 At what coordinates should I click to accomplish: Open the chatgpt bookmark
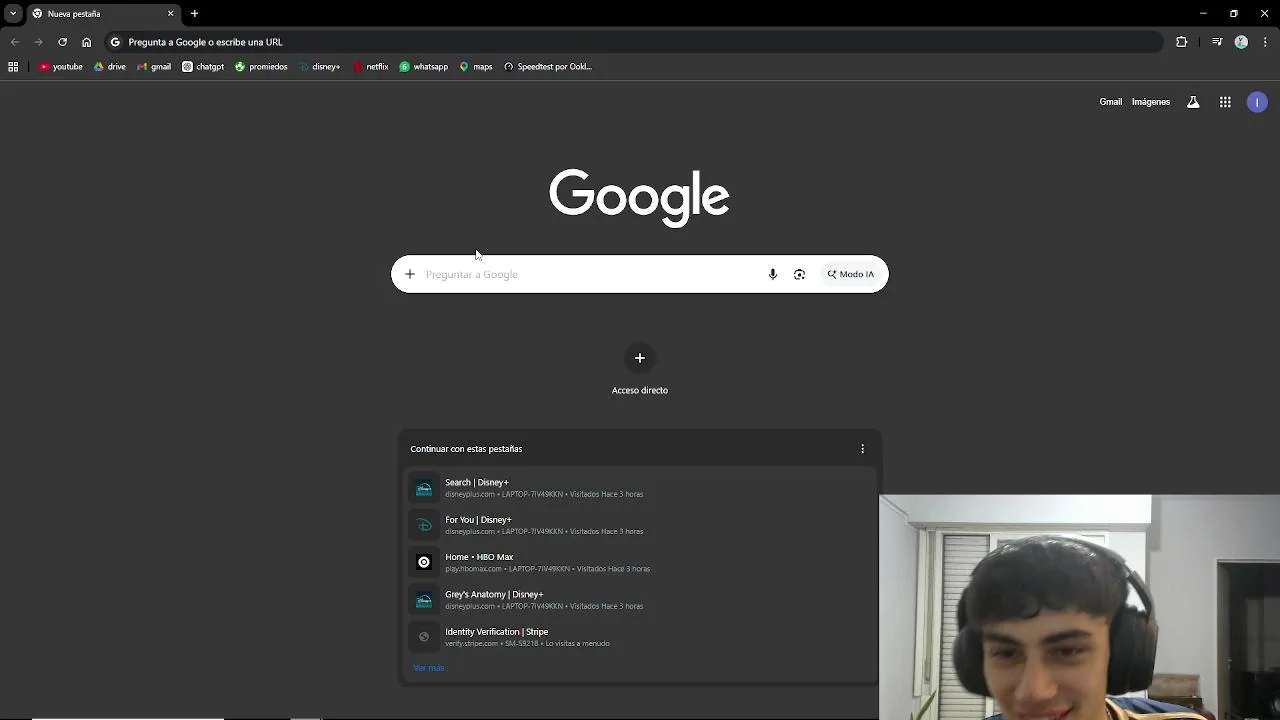[203, 67]
